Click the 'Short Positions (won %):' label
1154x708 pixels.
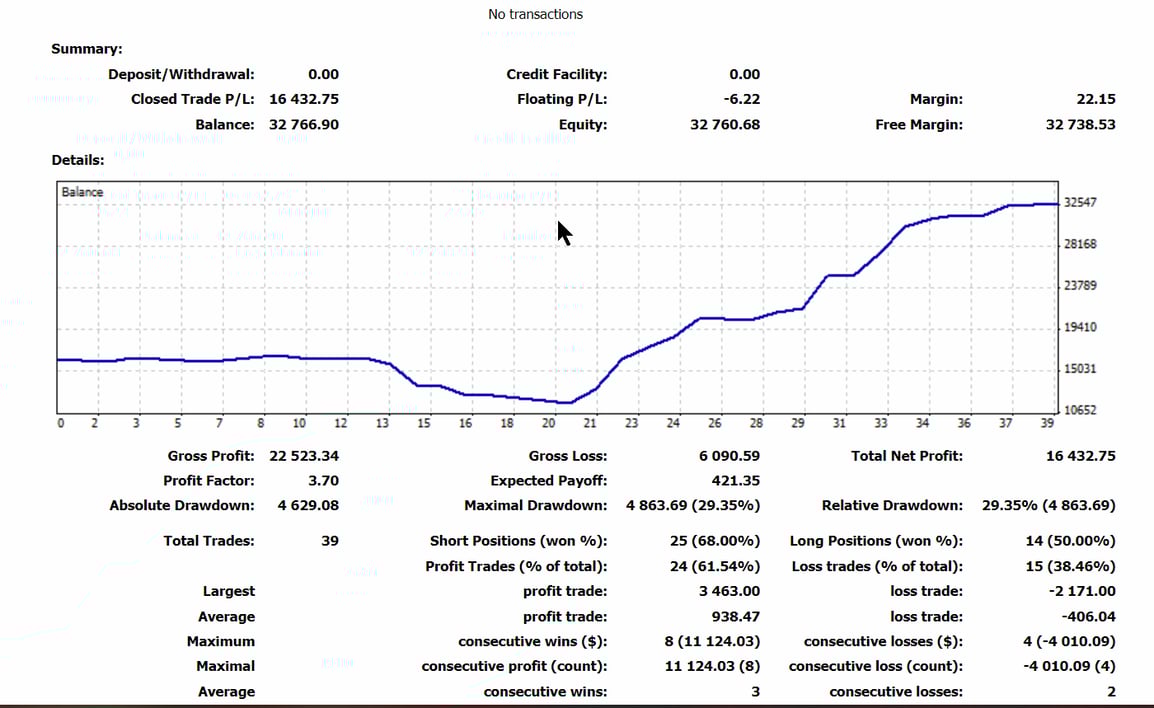coord(518,541)
